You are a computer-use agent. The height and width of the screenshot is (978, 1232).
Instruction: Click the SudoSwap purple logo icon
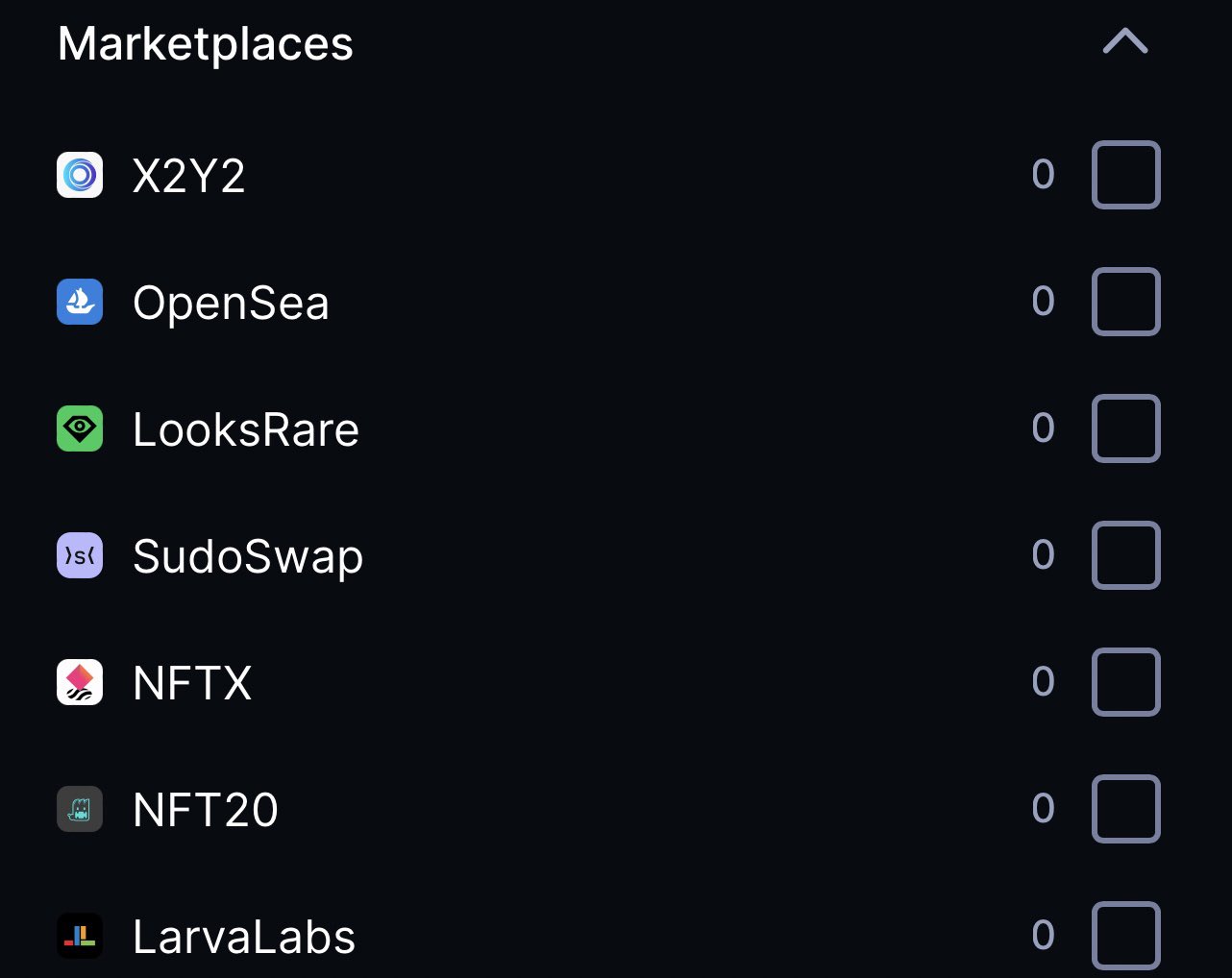click(x=80, y=555)
